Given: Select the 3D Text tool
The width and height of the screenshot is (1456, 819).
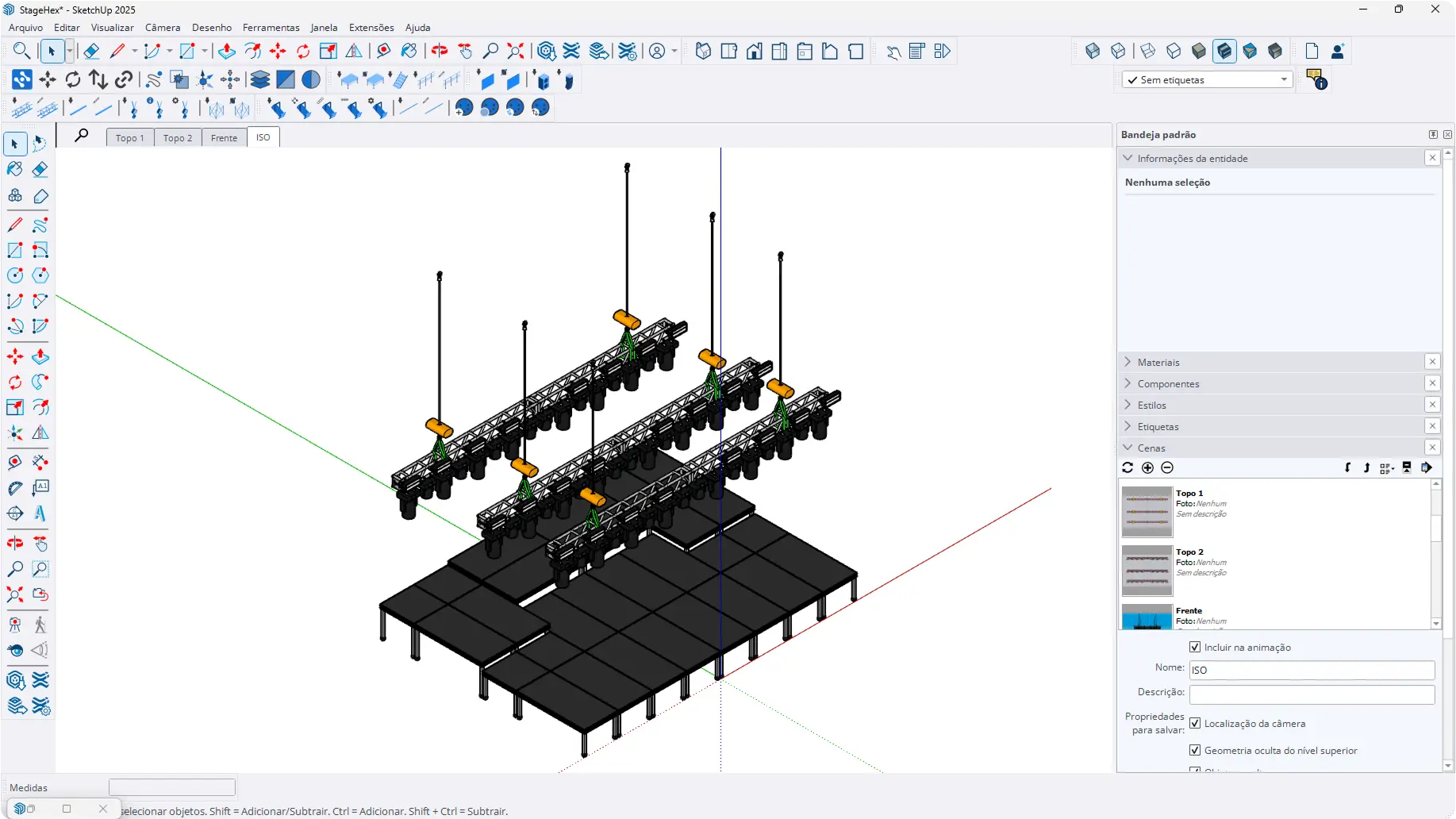Looking at the screenshot, I should [40, 513].
